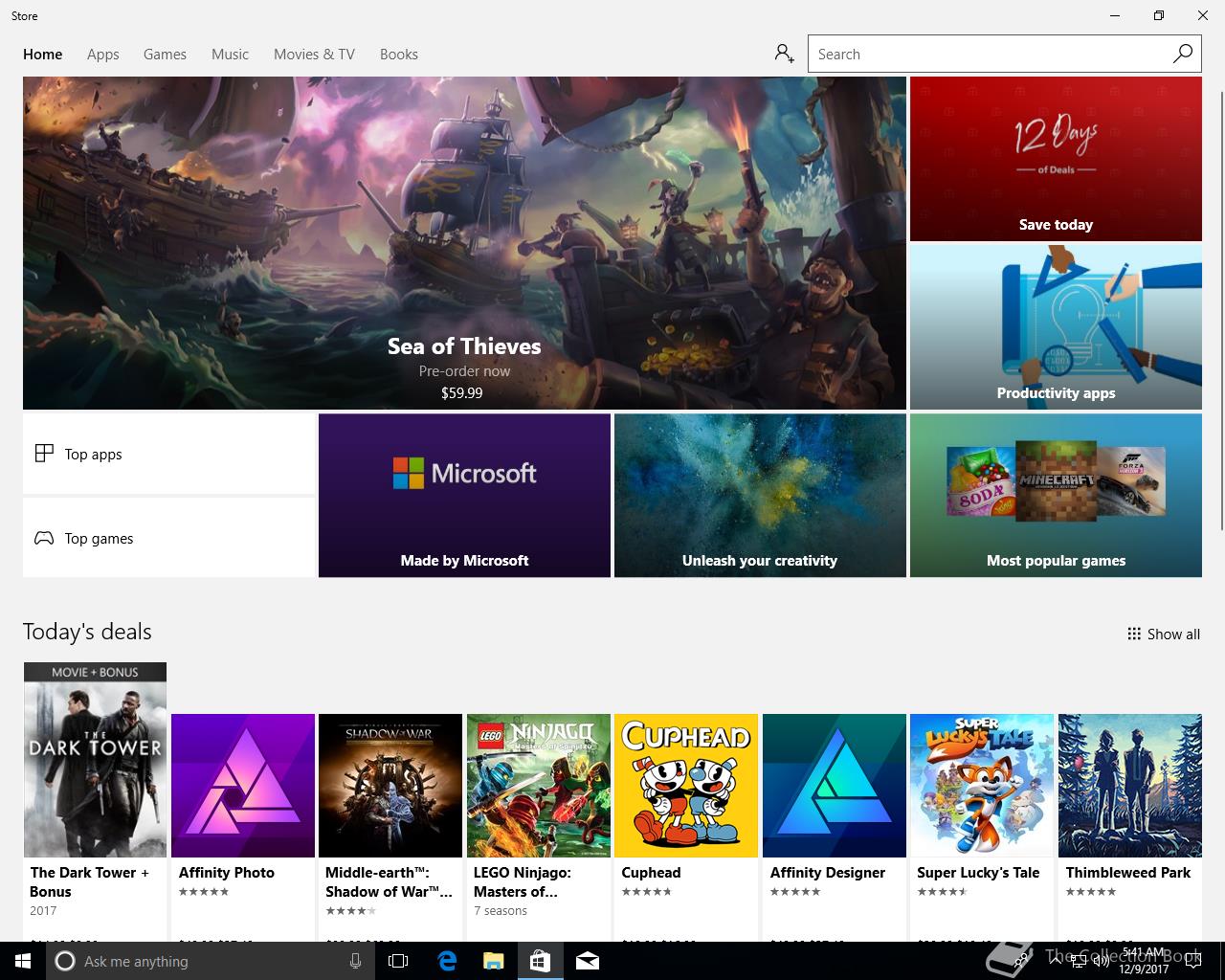Open Top games list
Viewport: 1225px width, 980px height.
(x=169, y=538)
